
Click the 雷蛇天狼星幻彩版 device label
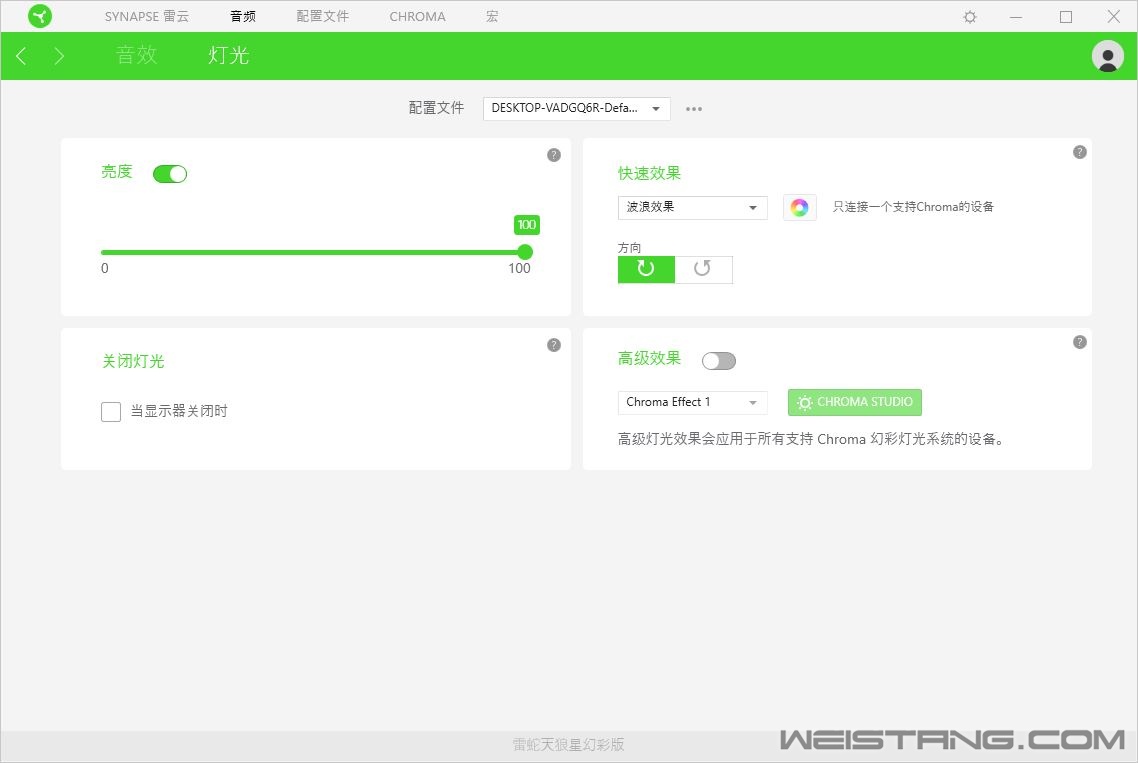[x=568, y=744]
